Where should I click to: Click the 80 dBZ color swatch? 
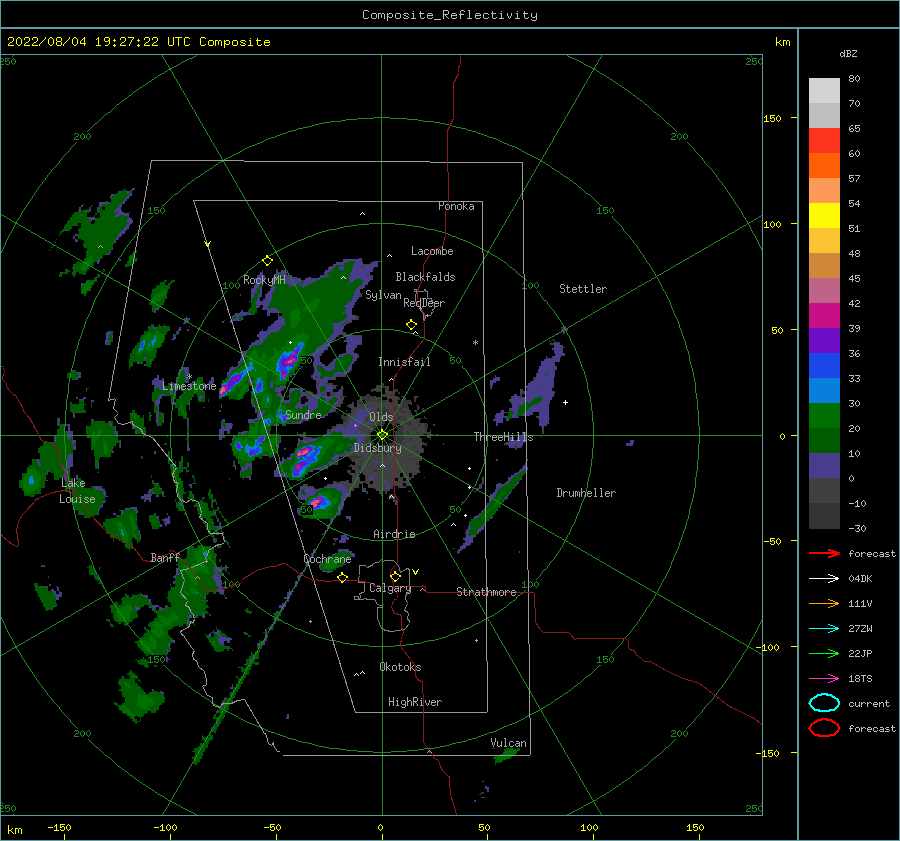pos(824,90)
